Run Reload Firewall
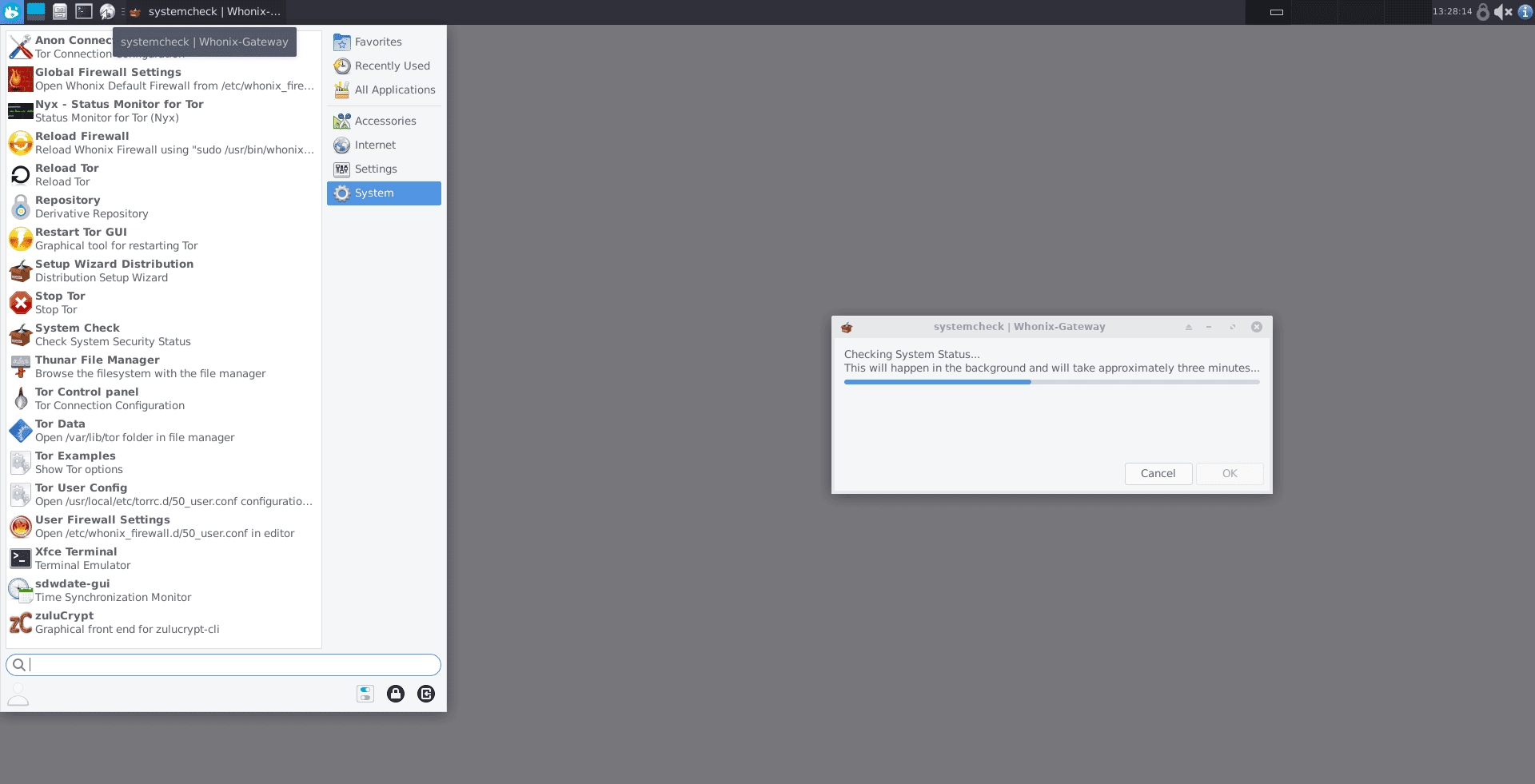The image size is (1535, 784). point(163,143)
